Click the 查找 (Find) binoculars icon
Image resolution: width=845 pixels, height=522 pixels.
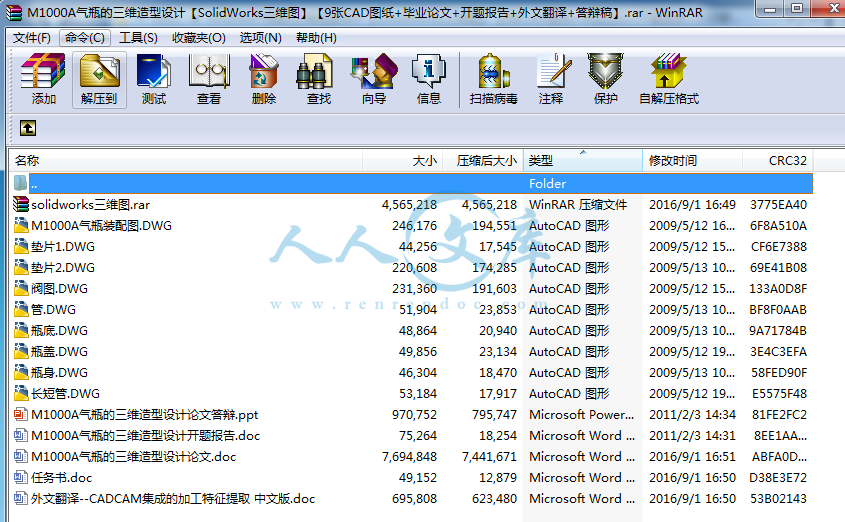point(314,71)
